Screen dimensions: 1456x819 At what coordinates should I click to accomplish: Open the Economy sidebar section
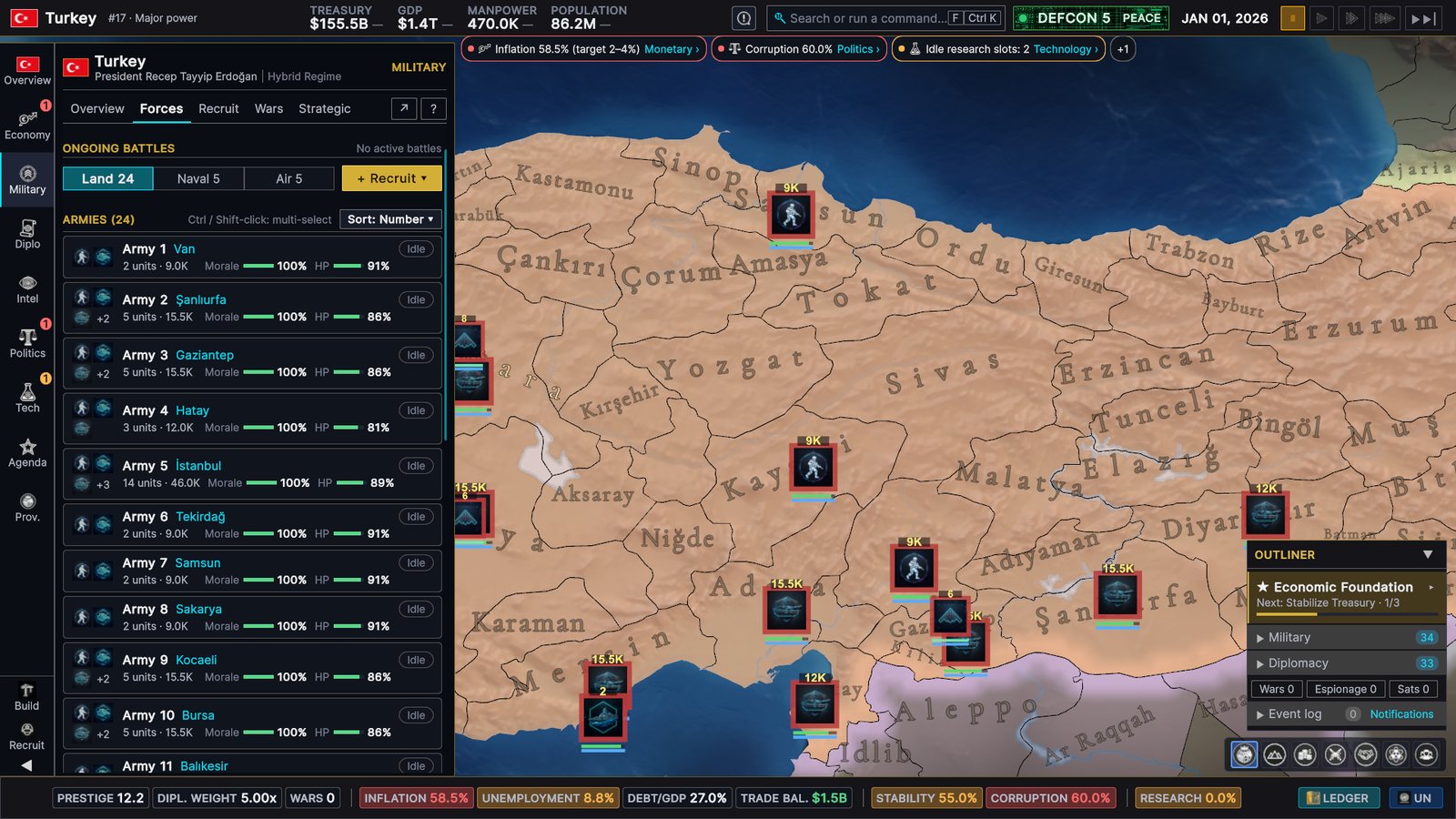coord(27,126)
